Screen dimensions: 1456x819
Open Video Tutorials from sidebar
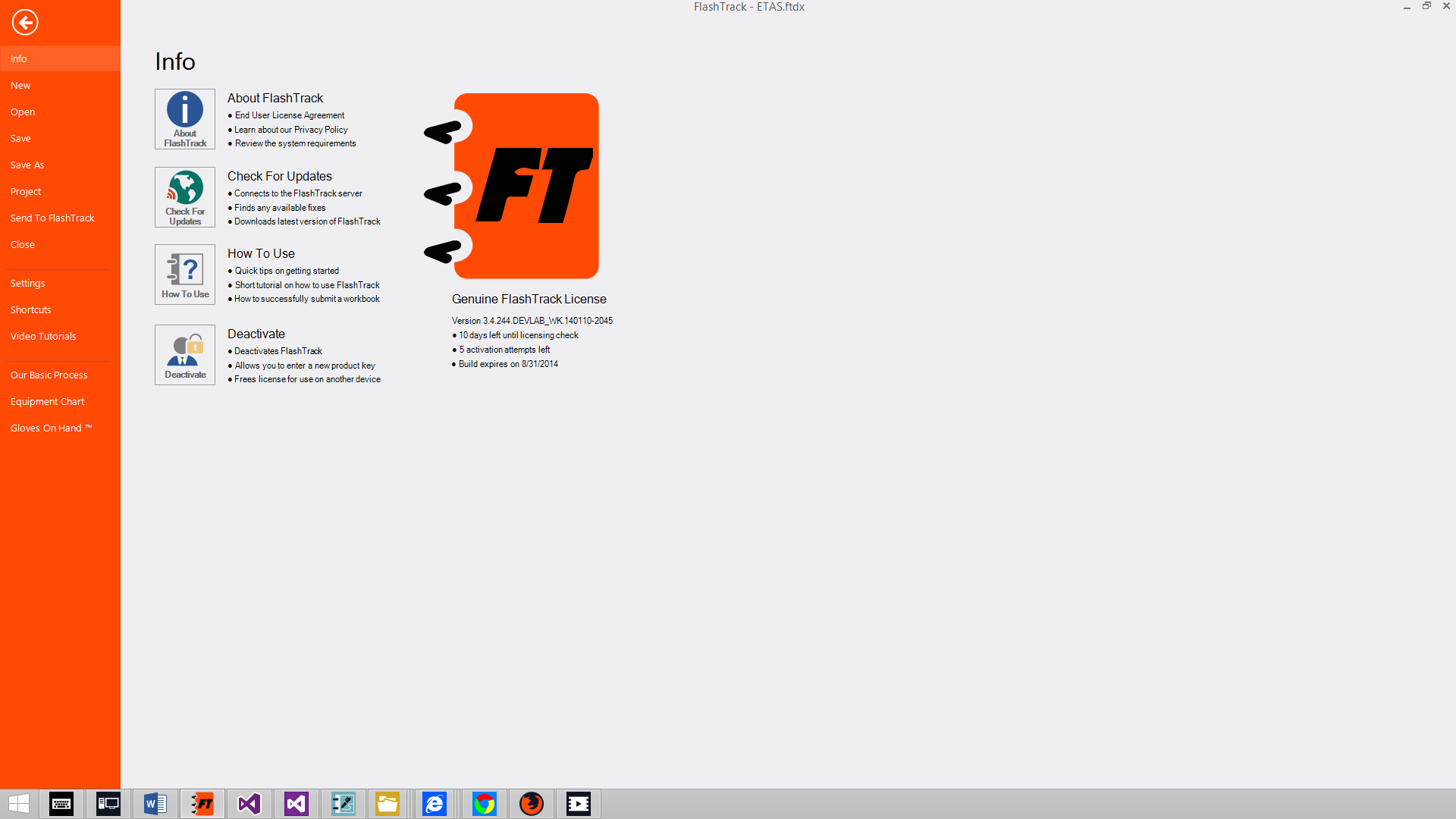pyautogui.click(x=60, y=336)
